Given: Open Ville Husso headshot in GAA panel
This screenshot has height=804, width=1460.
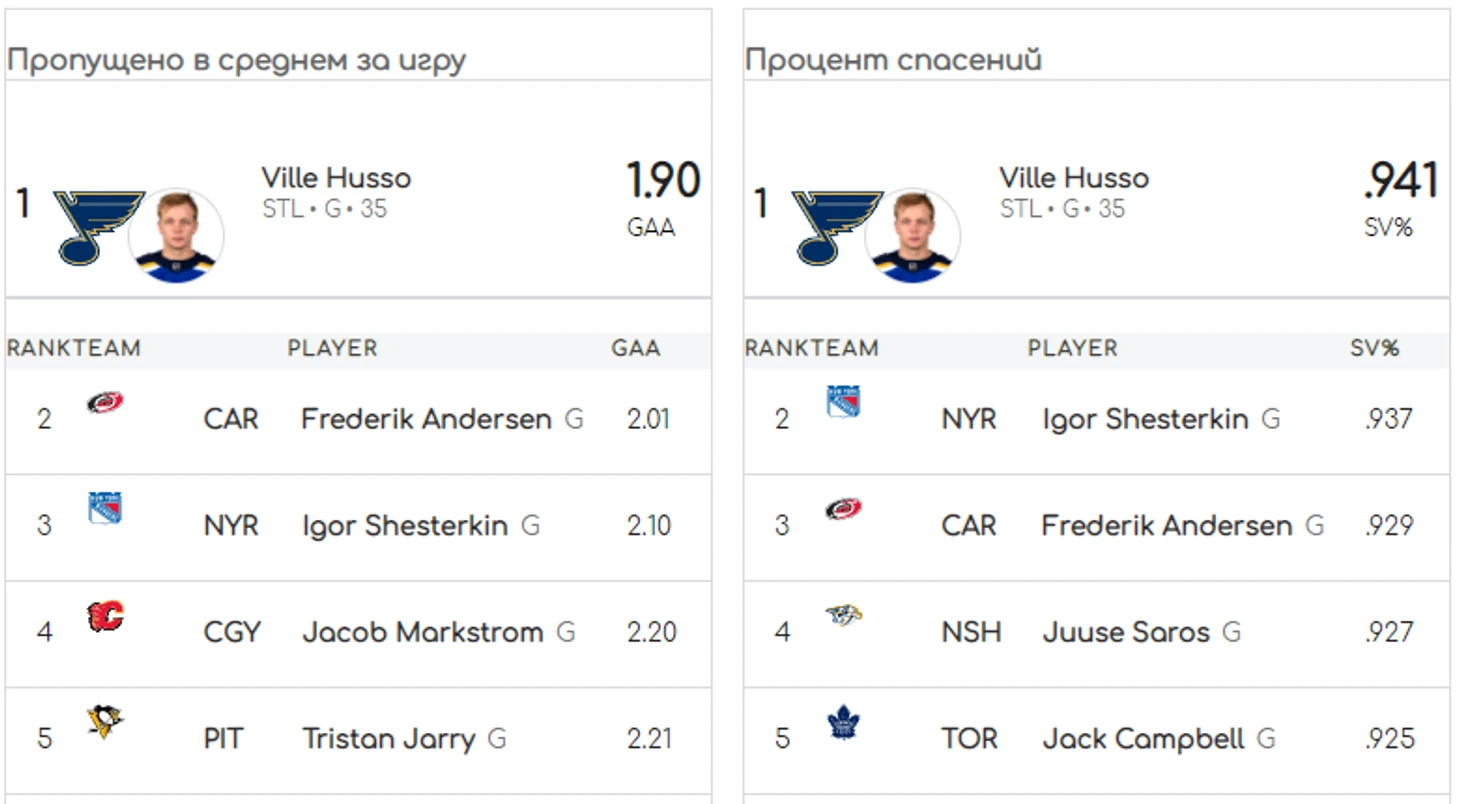Looking at the screenshot, I should 176,236.
